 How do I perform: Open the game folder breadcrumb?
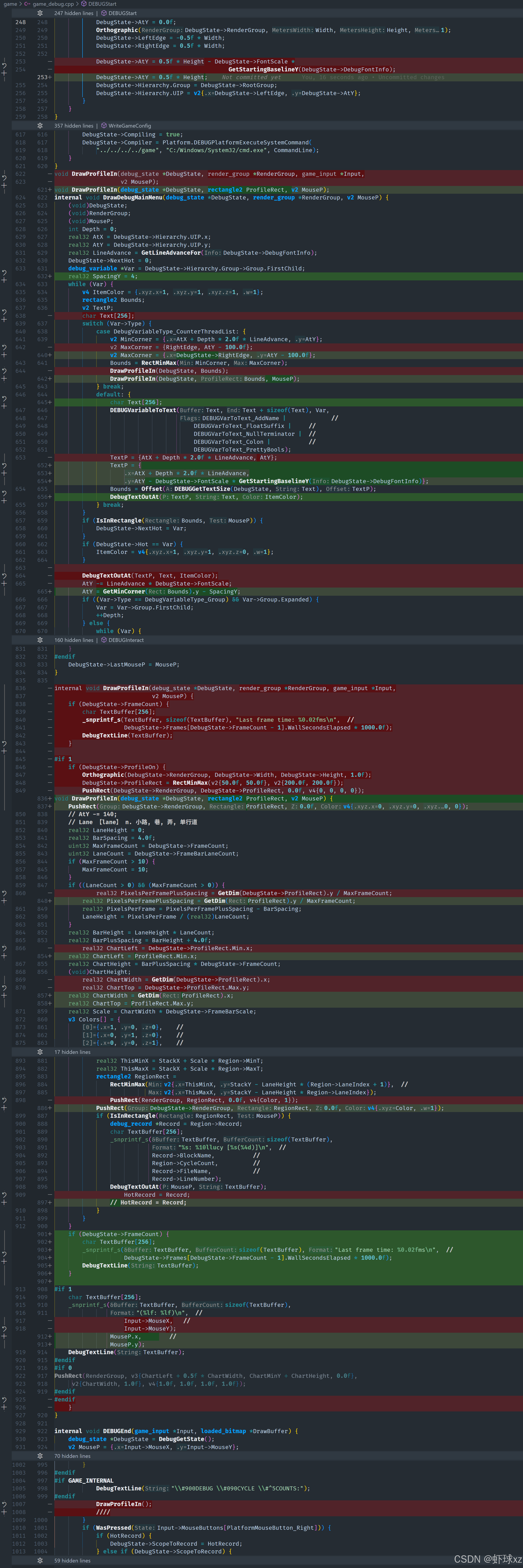[x=10, y=4]
